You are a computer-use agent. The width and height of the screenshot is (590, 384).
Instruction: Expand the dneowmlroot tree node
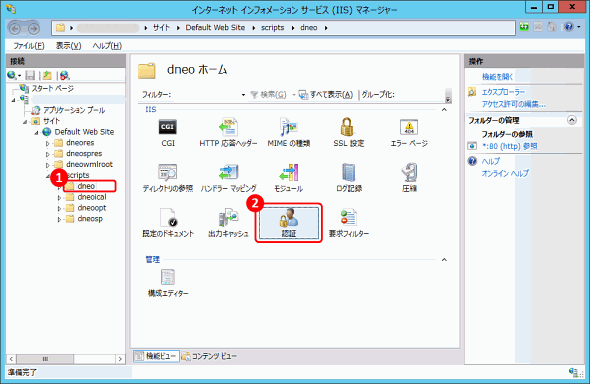(47, 165)
